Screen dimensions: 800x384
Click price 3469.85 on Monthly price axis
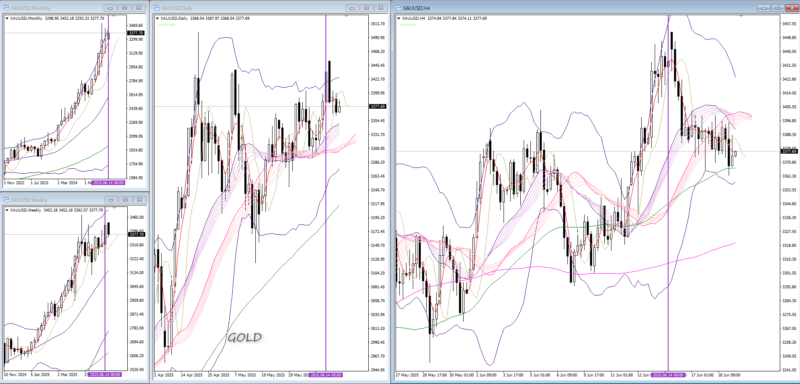coord(136,25)
